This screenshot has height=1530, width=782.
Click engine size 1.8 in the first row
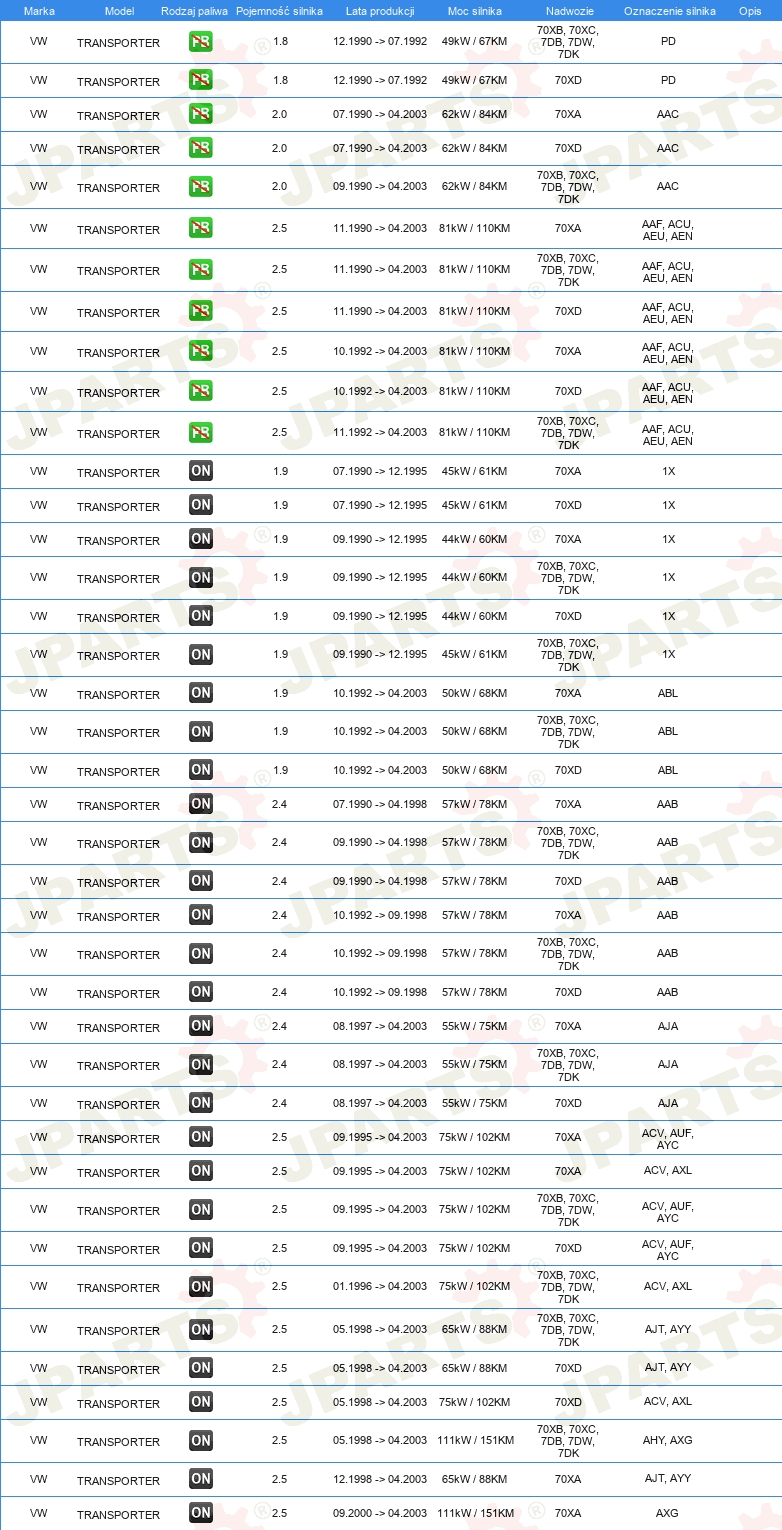[x=280, y=42]
